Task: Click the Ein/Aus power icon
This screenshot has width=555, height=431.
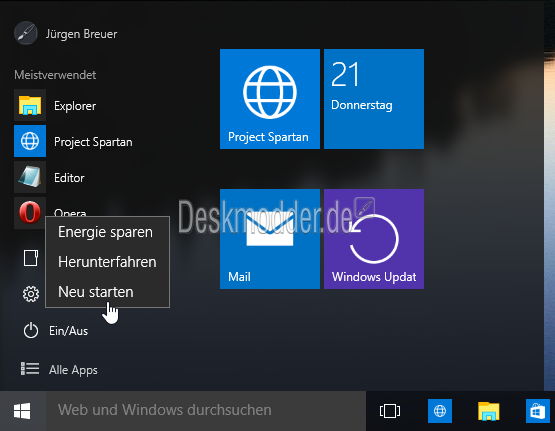Action: coord(31,331)
